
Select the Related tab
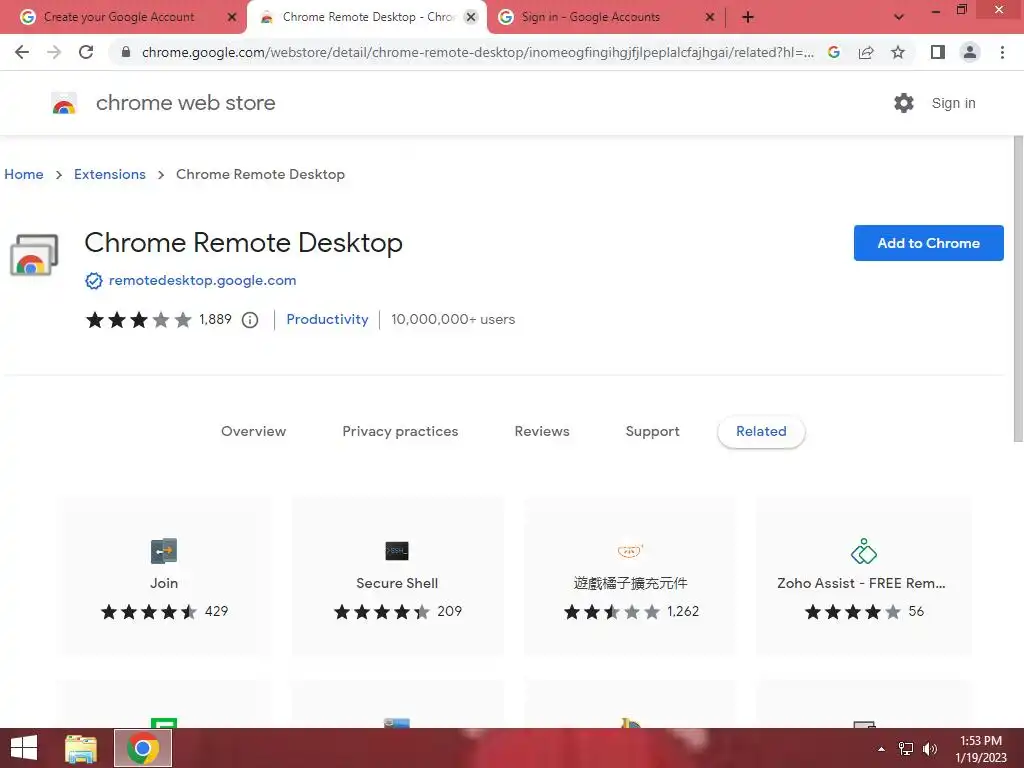pyautogui.click(x=761, y=431)
